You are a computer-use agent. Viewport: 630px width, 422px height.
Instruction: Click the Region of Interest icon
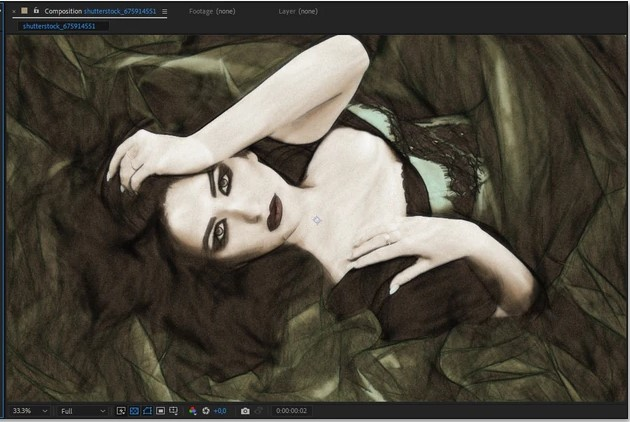click(160, 411)
